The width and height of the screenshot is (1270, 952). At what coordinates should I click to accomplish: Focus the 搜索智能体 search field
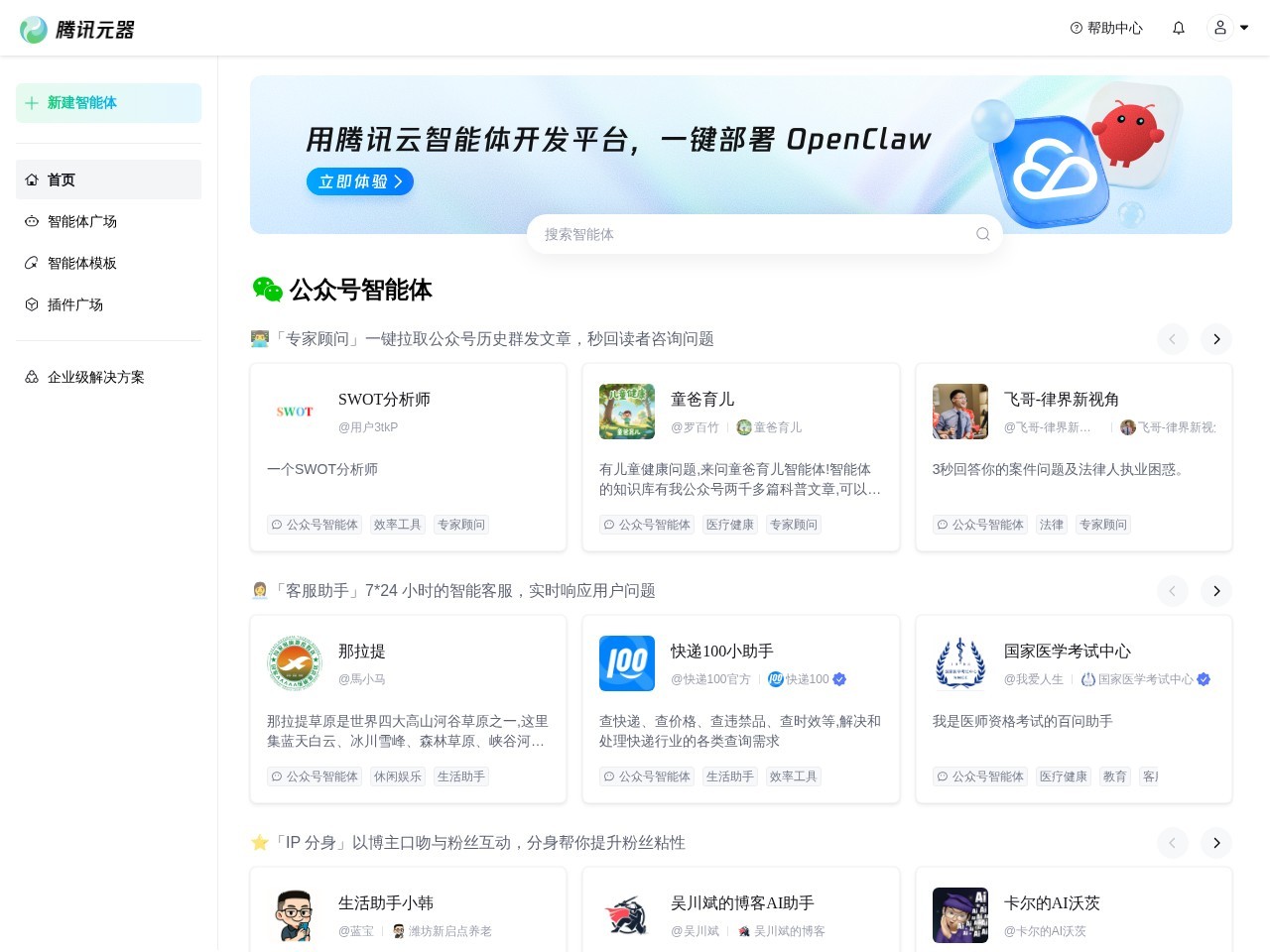tap(765, 234)
